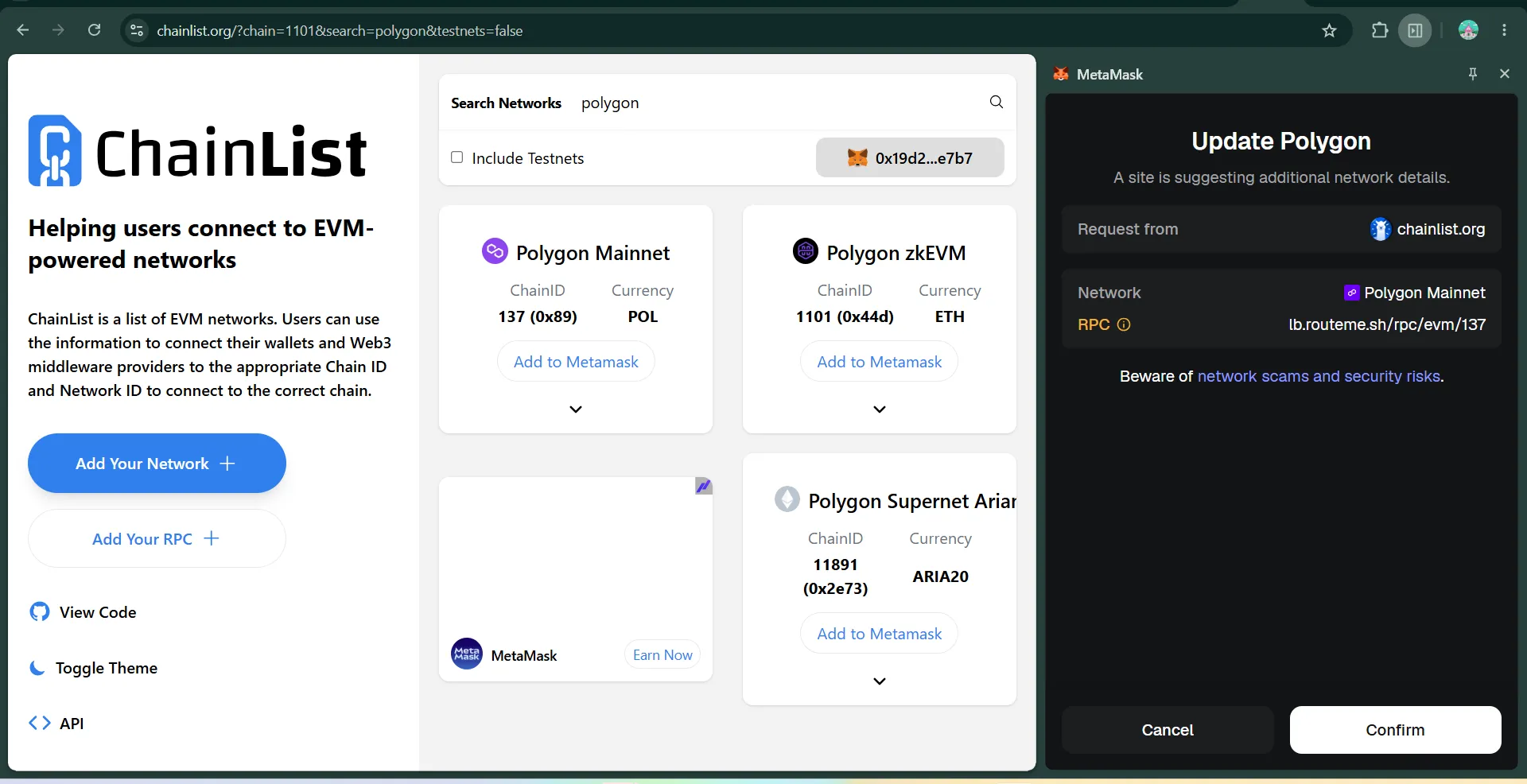Enable the Include Testnets checkbox
1527x784 pixels.
(x=457, y=157)
